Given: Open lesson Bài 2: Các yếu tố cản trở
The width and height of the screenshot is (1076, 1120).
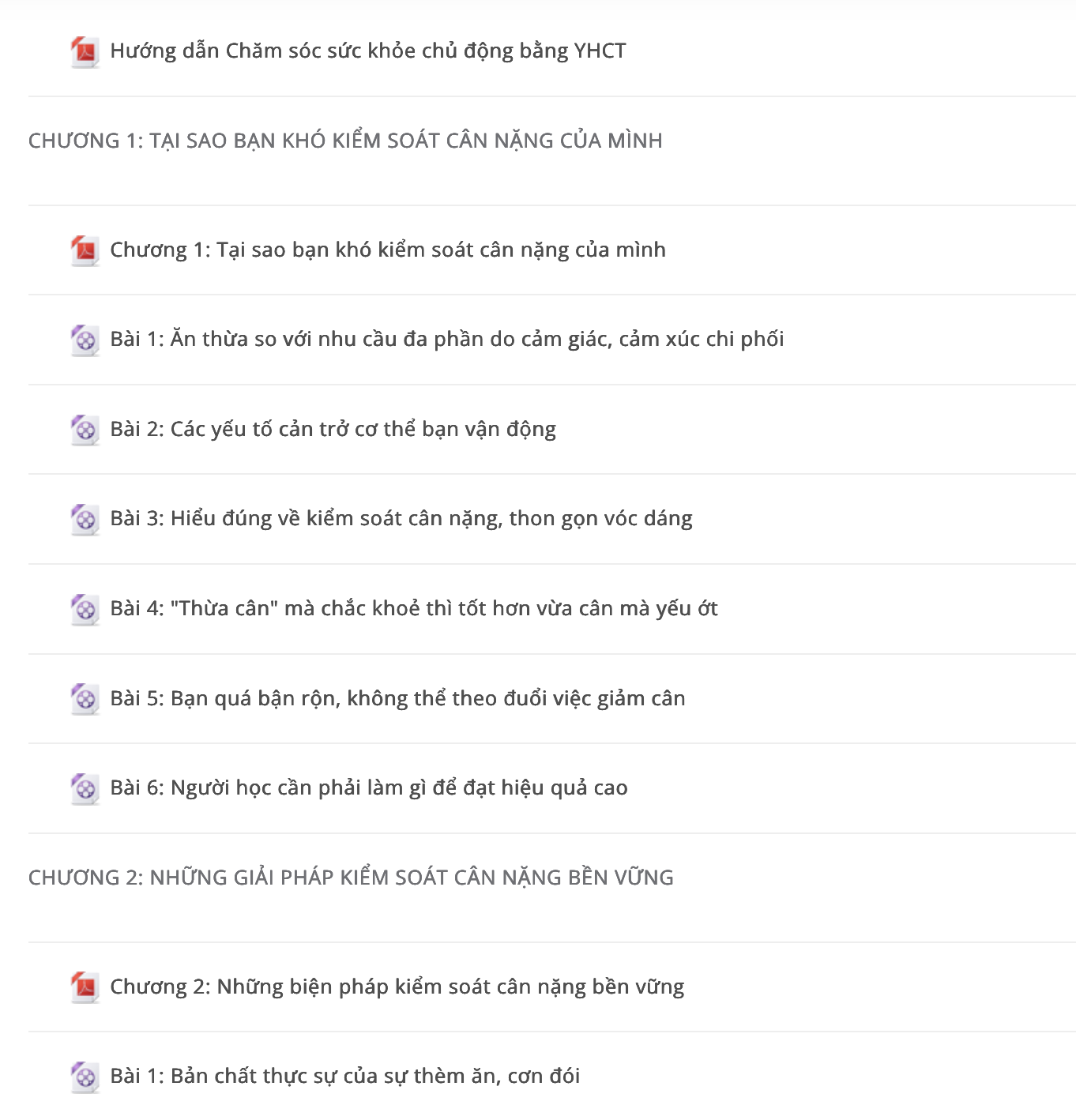Looking at the screenshot, I should (333, 430).
